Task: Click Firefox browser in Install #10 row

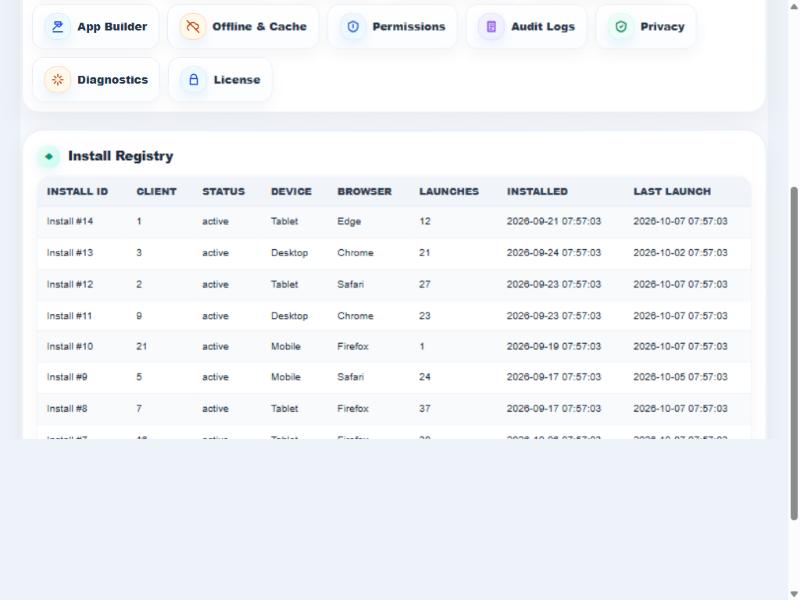Action: (x=353, y=346)
